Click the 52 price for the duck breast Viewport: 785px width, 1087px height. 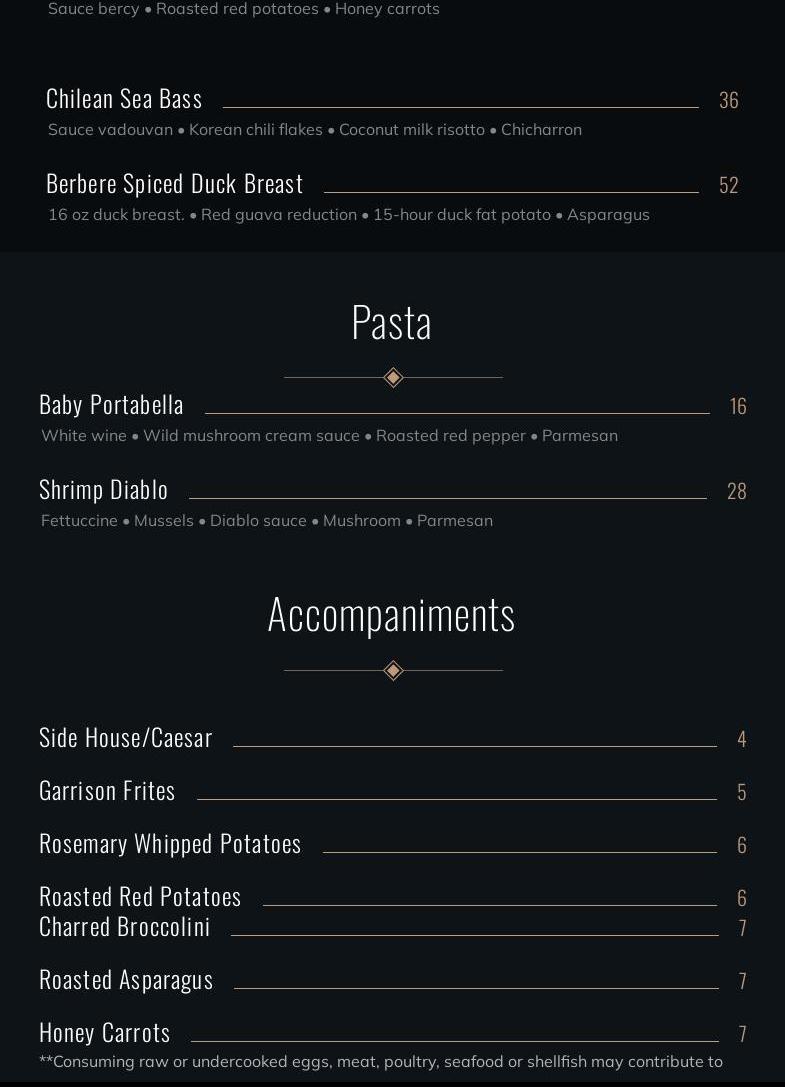pyautogui.click(x=729, y=185)
